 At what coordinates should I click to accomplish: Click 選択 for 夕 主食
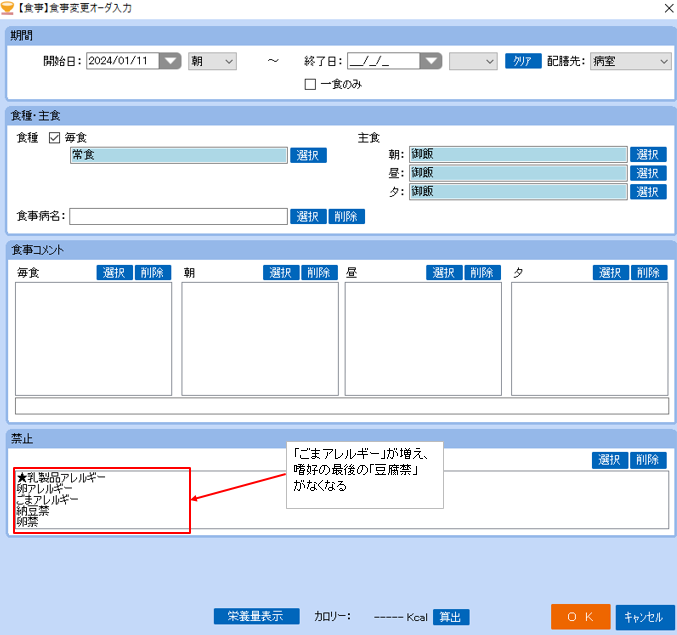[648, 192]
